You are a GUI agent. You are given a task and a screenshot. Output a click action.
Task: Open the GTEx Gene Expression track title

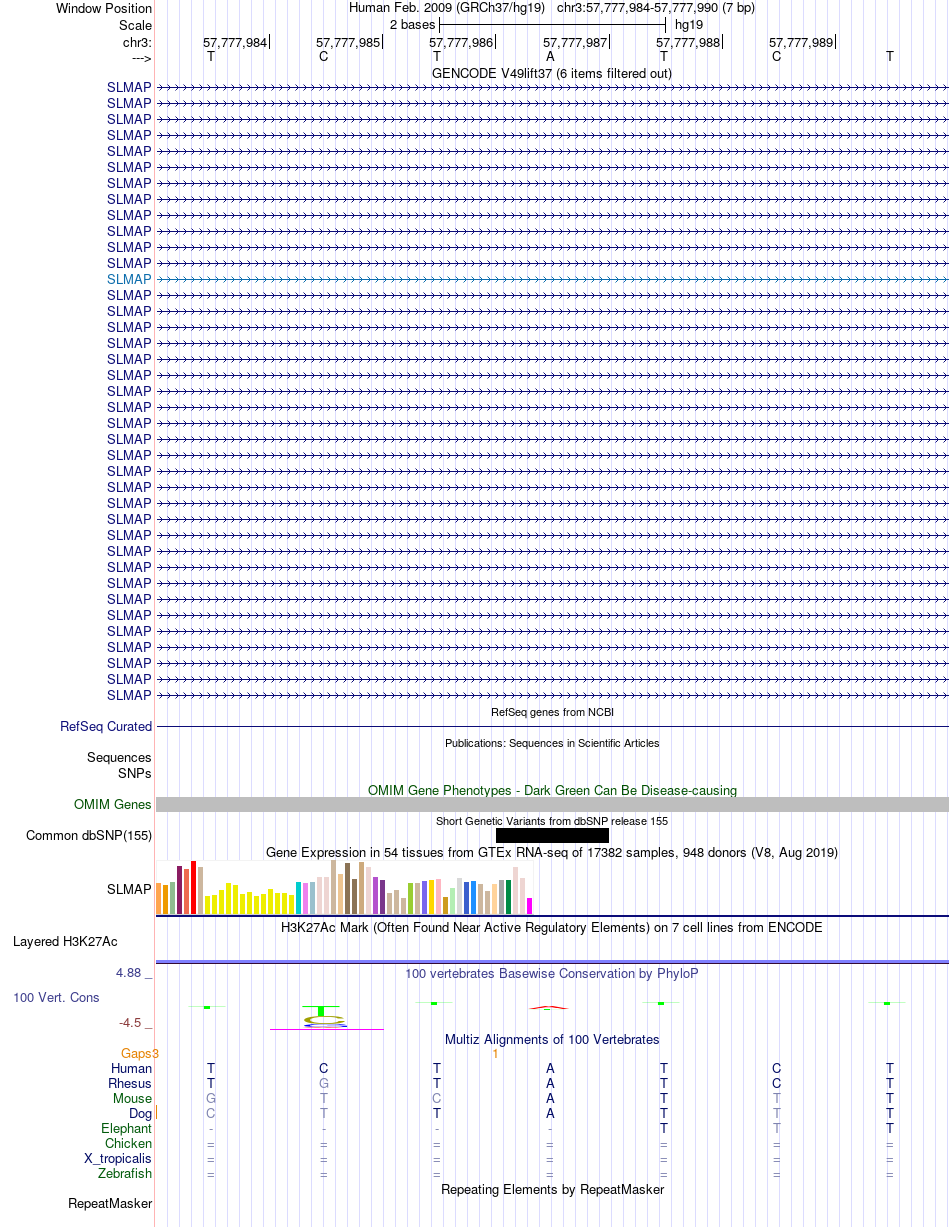[552, 852]
